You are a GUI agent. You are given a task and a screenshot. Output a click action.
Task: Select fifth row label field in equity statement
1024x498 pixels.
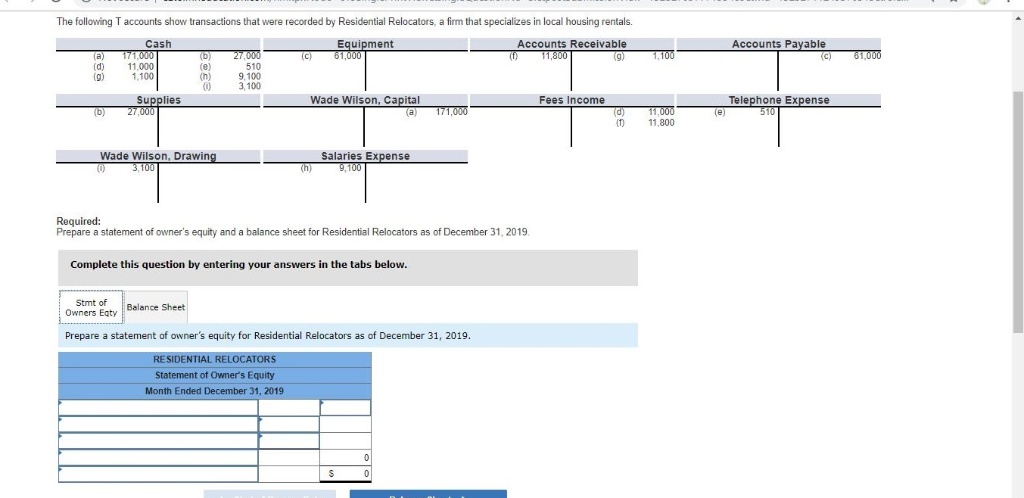[x=158, y=474]
